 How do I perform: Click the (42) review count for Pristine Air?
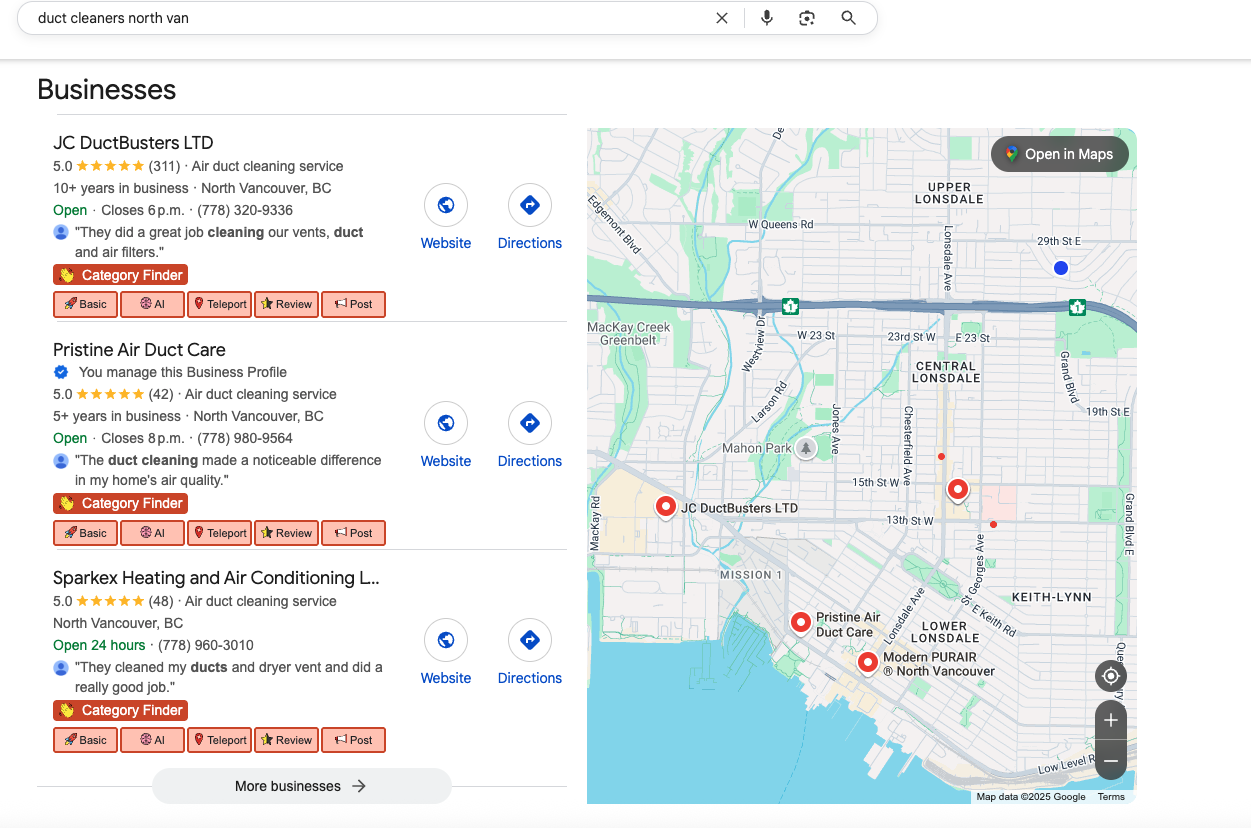tap(161, 394)
